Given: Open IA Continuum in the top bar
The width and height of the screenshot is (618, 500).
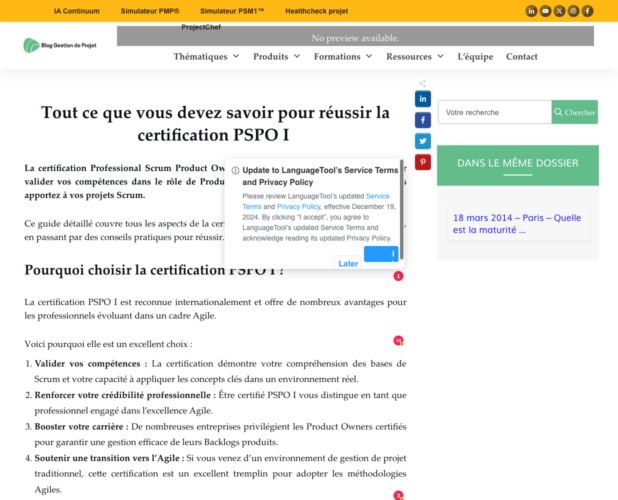Looking at the screenshot, I should [x=76, y=11].
